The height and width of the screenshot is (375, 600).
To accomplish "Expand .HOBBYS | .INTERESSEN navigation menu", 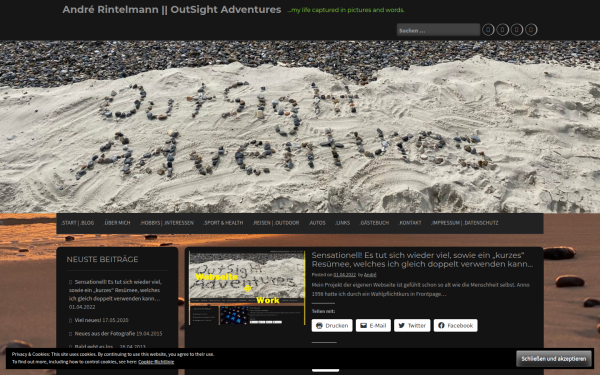I will click(166, 223).
